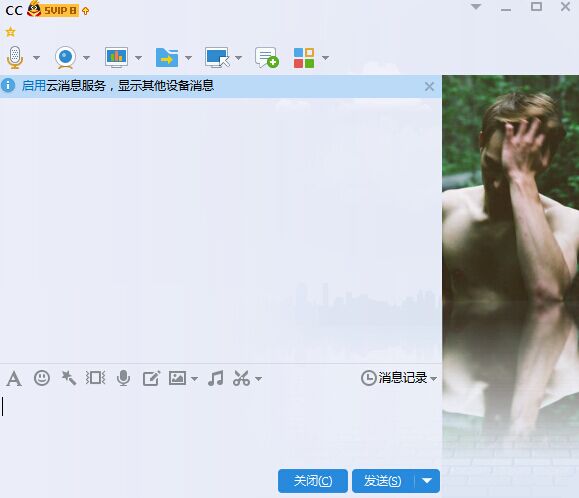Open the apps grid icon

(304, 58)
